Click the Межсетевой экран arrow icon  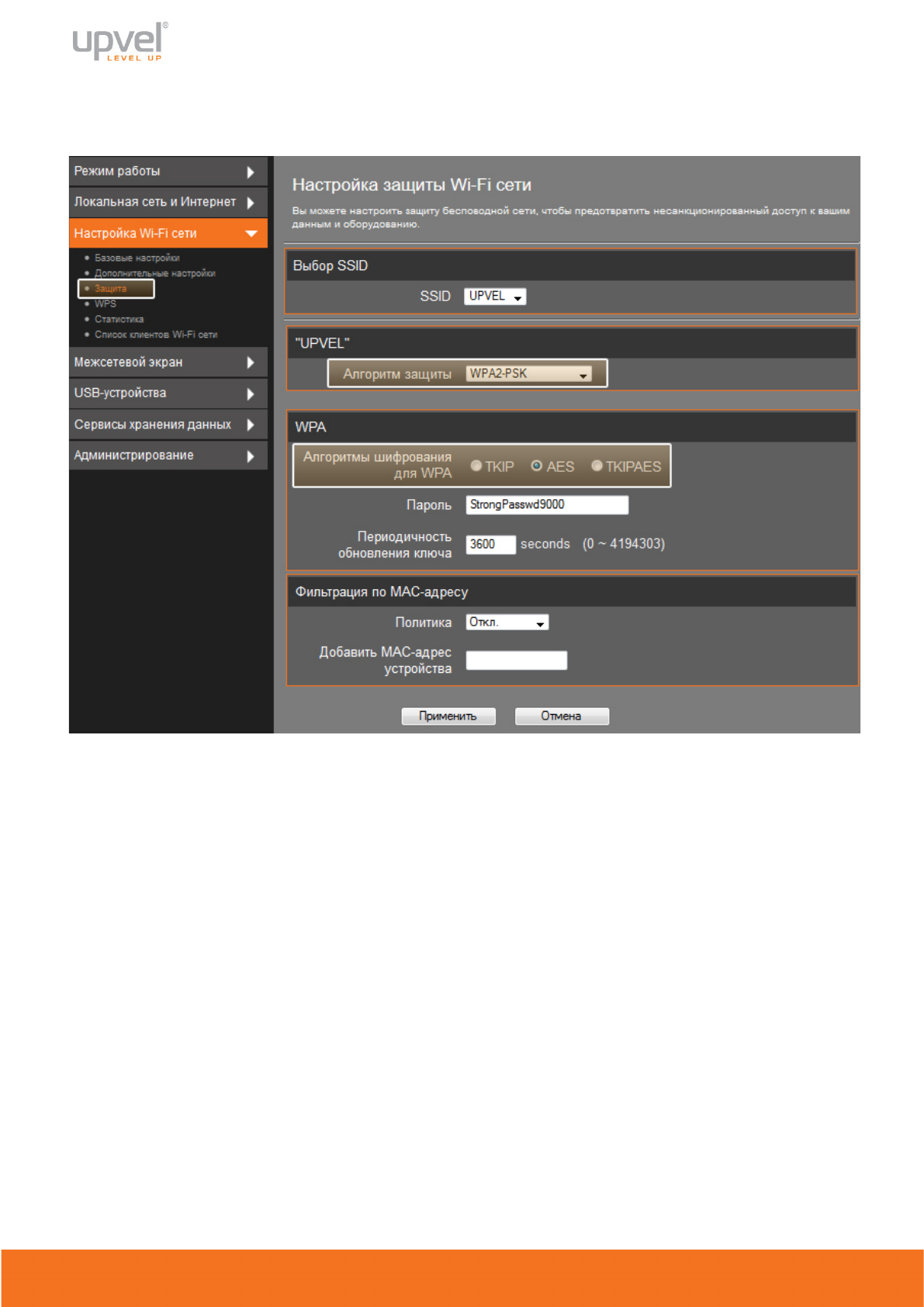251,362
